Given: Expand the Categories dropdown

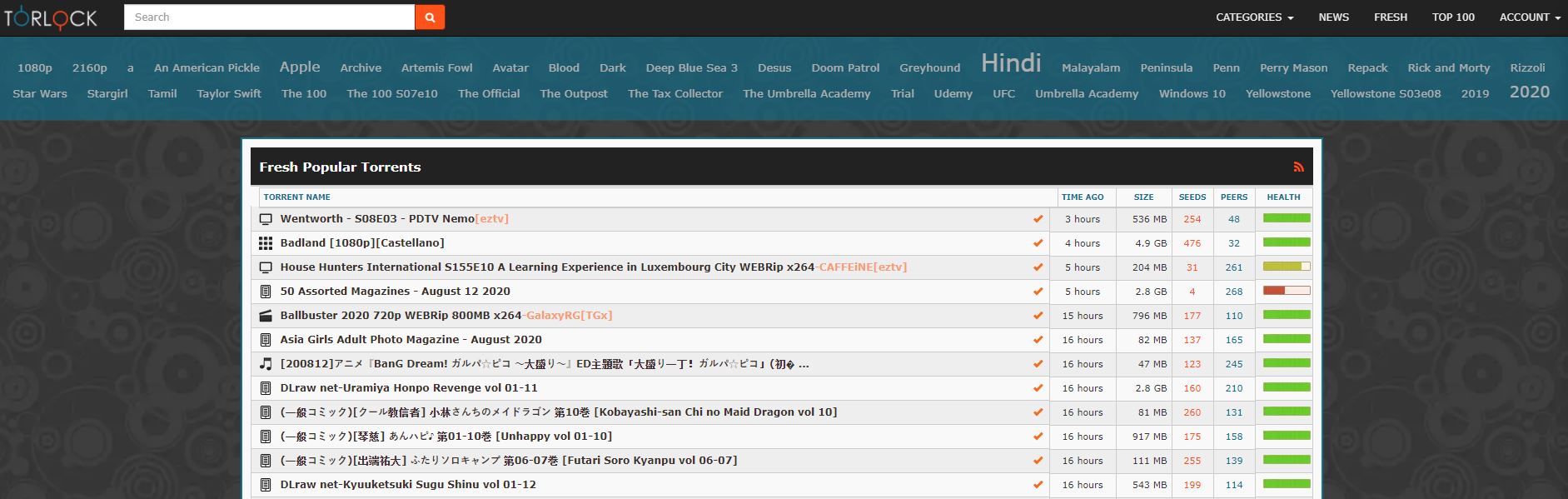Looking at the screenshot, I should tap(1254, 17).
